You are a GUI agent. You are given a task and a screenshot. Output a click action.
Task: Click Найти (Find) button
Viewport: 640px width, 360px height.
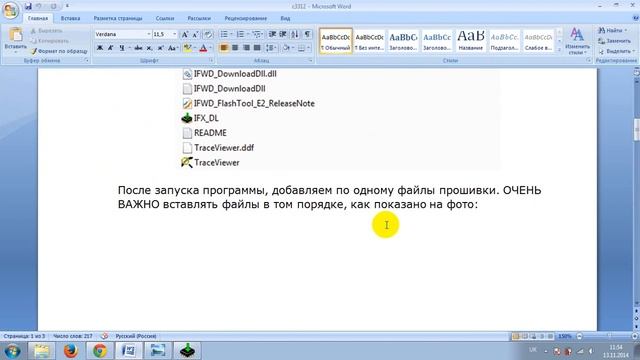point(612,30)
